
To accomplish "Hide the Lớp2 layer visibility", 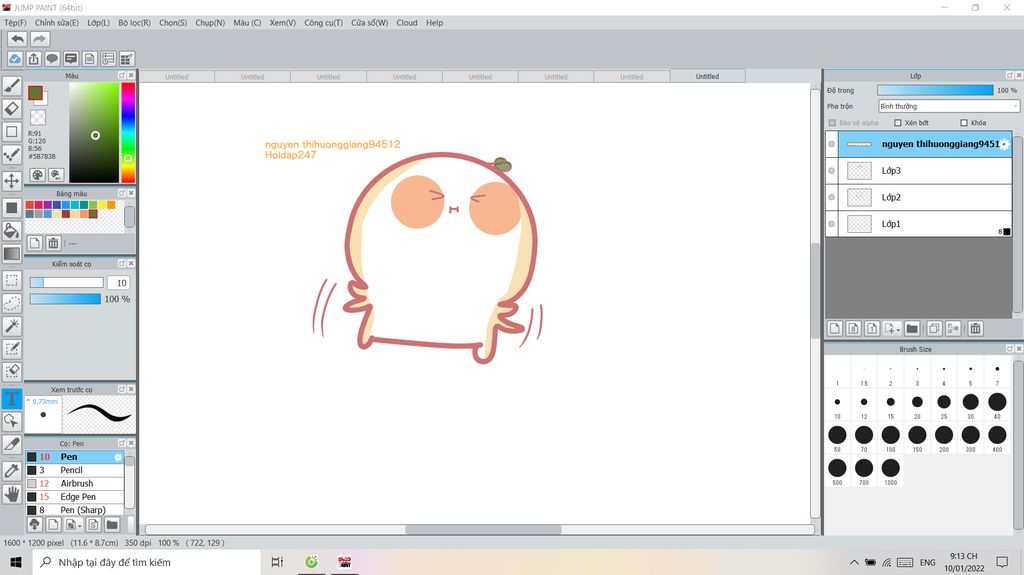I will [x=831, y=197].
